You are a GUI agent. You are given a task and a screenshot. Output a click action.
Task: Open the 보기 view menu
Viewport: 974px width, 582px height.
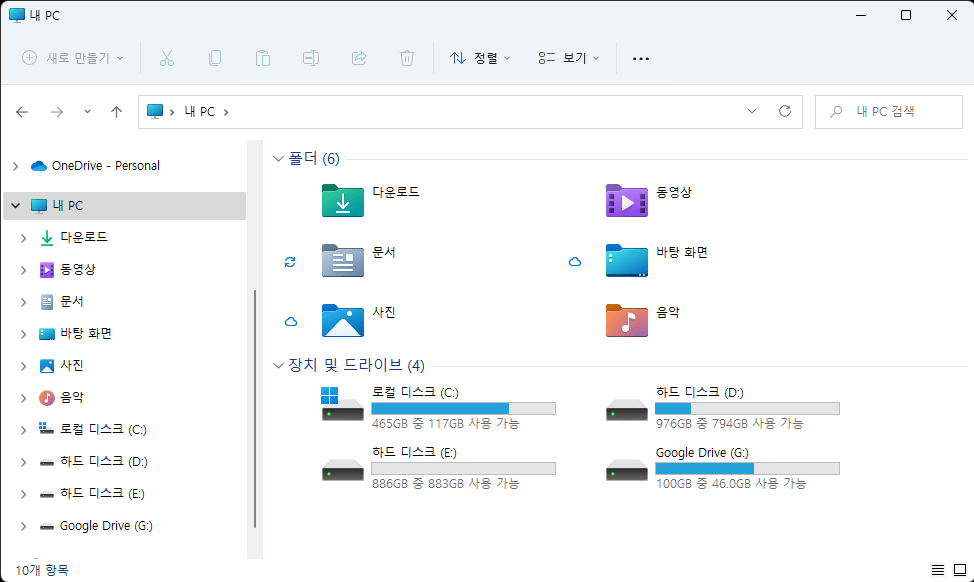(569, 58)
